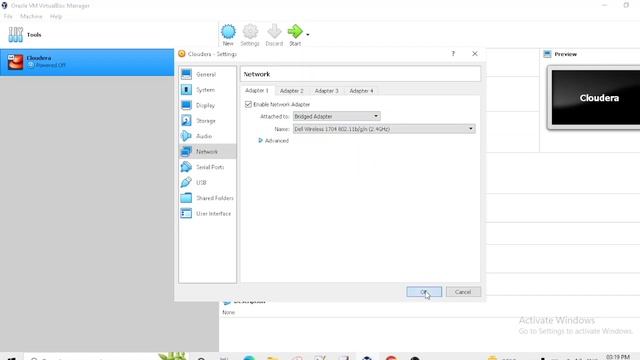Switch to the Adapter 2 tab

pos(291,91)
